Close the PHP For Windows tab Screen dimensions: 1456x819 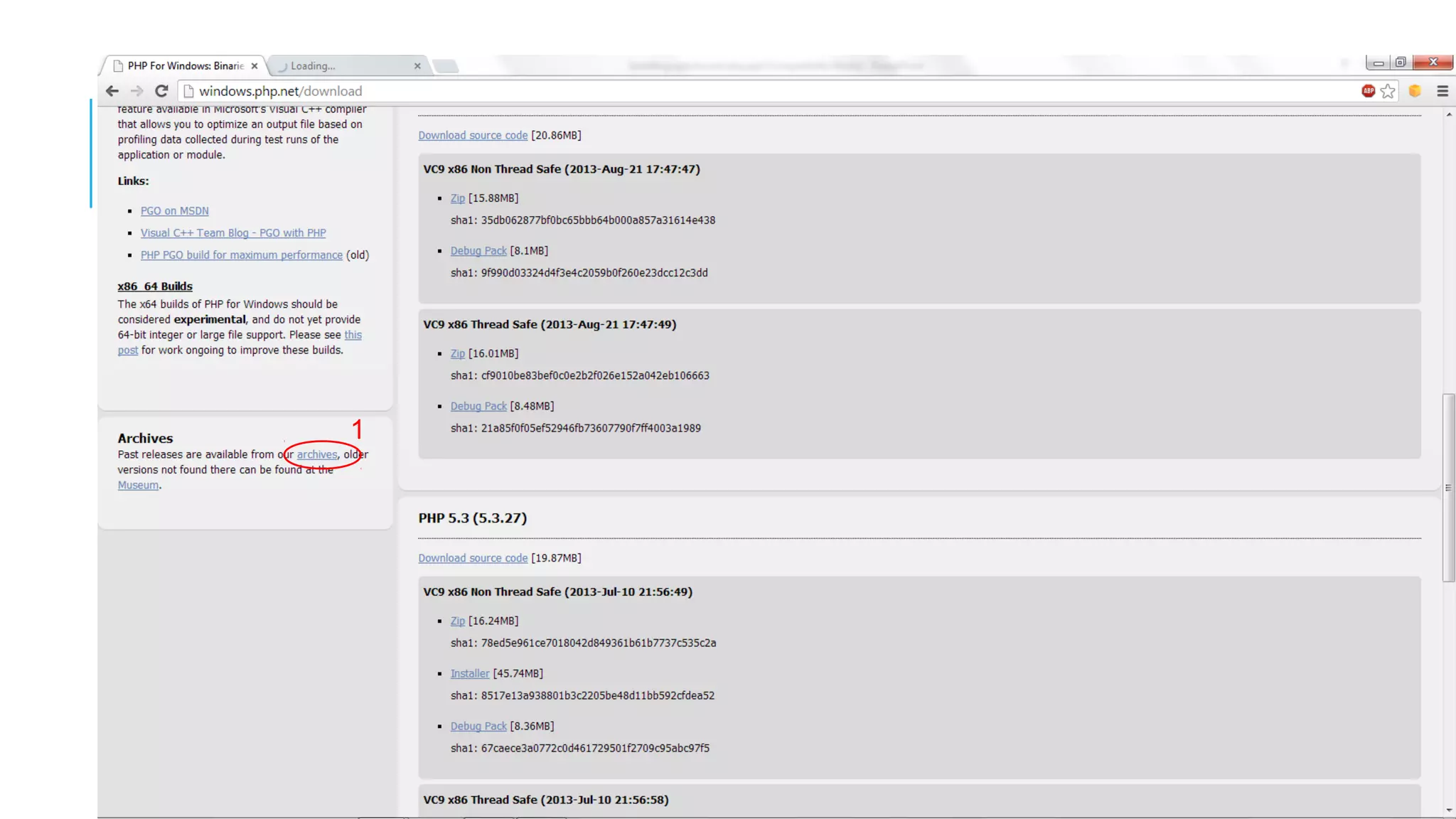coord(255,66)
